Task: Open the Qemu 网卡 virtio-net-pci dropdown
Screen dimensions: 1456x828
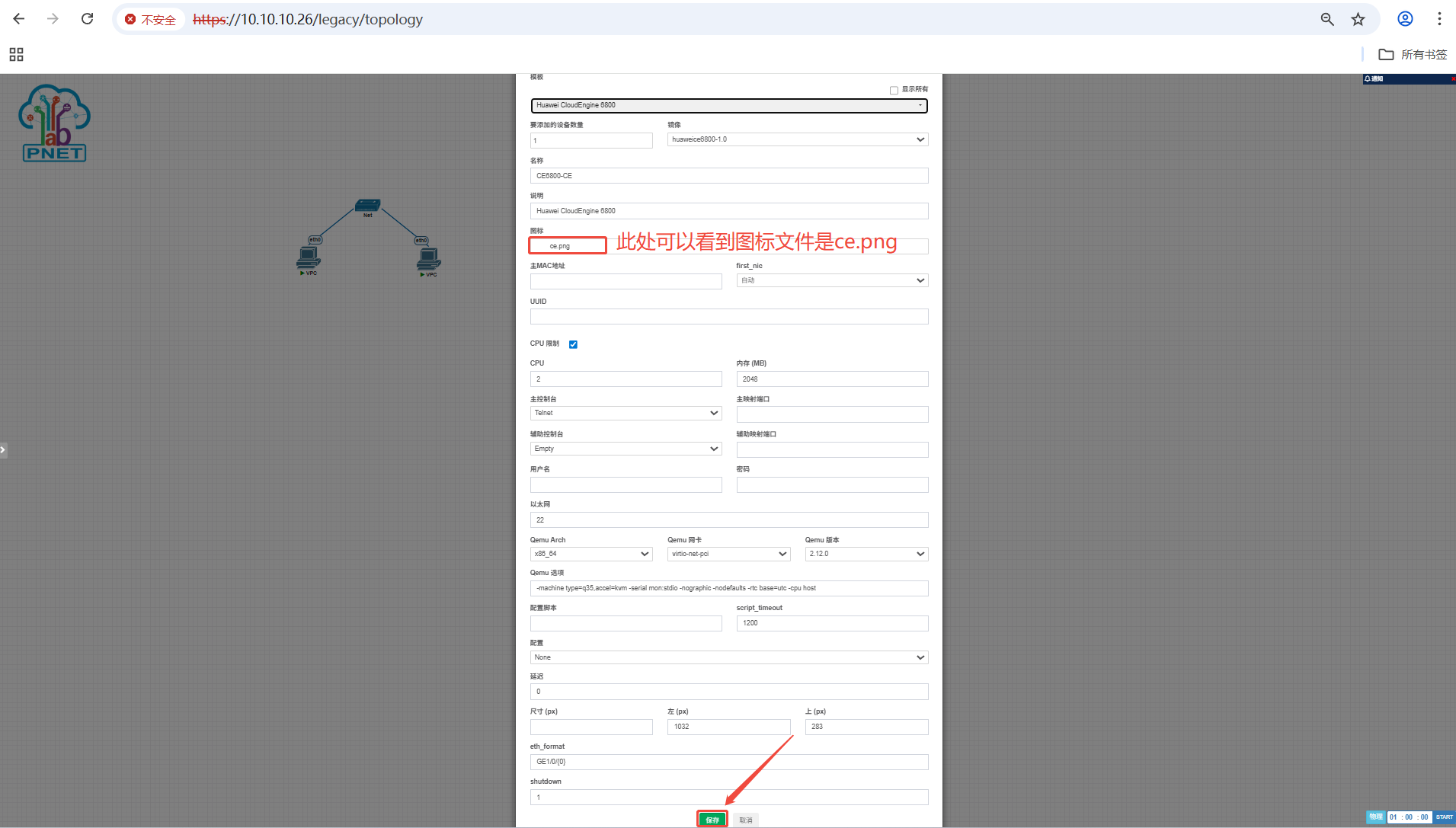Action: pos(728,554)
